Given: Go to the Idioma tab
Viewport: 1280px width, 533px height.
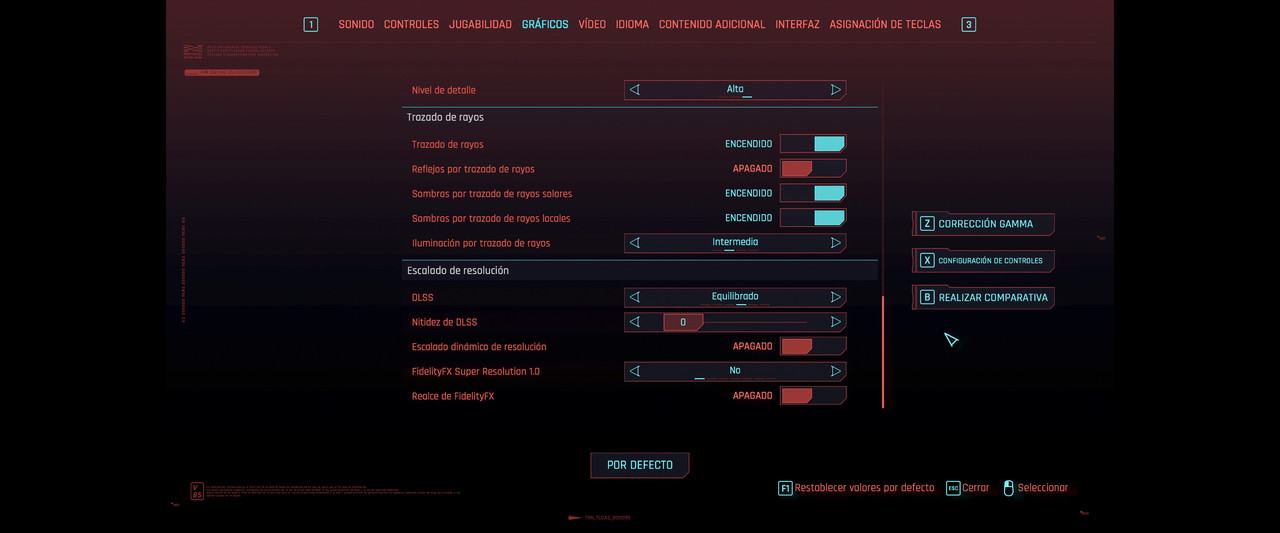Looking at the screenshot, I should [632, 24].
